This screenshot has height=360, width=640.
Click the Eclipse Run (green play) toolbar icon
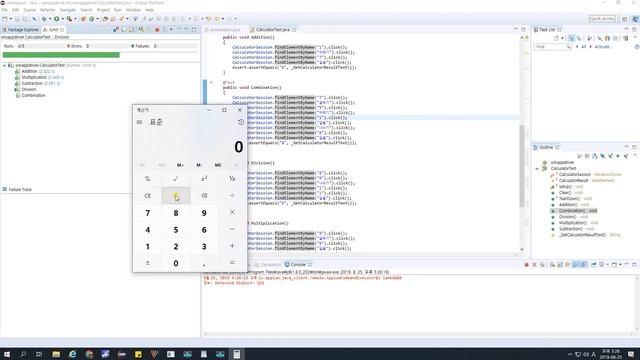pos(57,19)
